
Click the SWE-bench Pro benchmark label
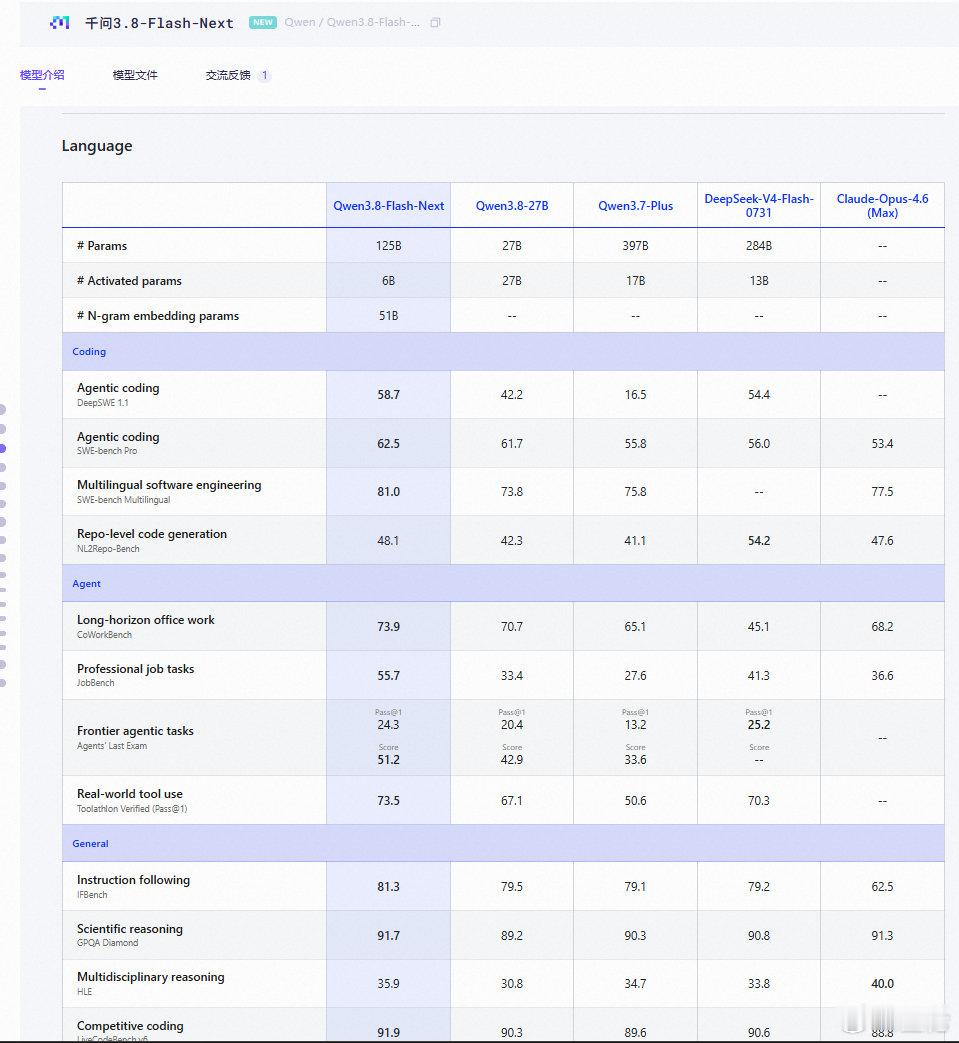coord(107,451)
